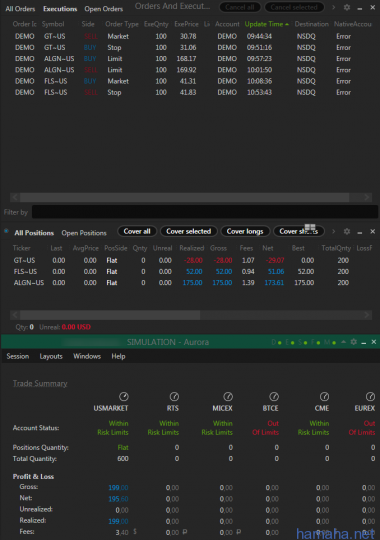Screen dimensions: 380x540
Task: Select the GT~US SELL Market execution row
Action: [190, 37]
